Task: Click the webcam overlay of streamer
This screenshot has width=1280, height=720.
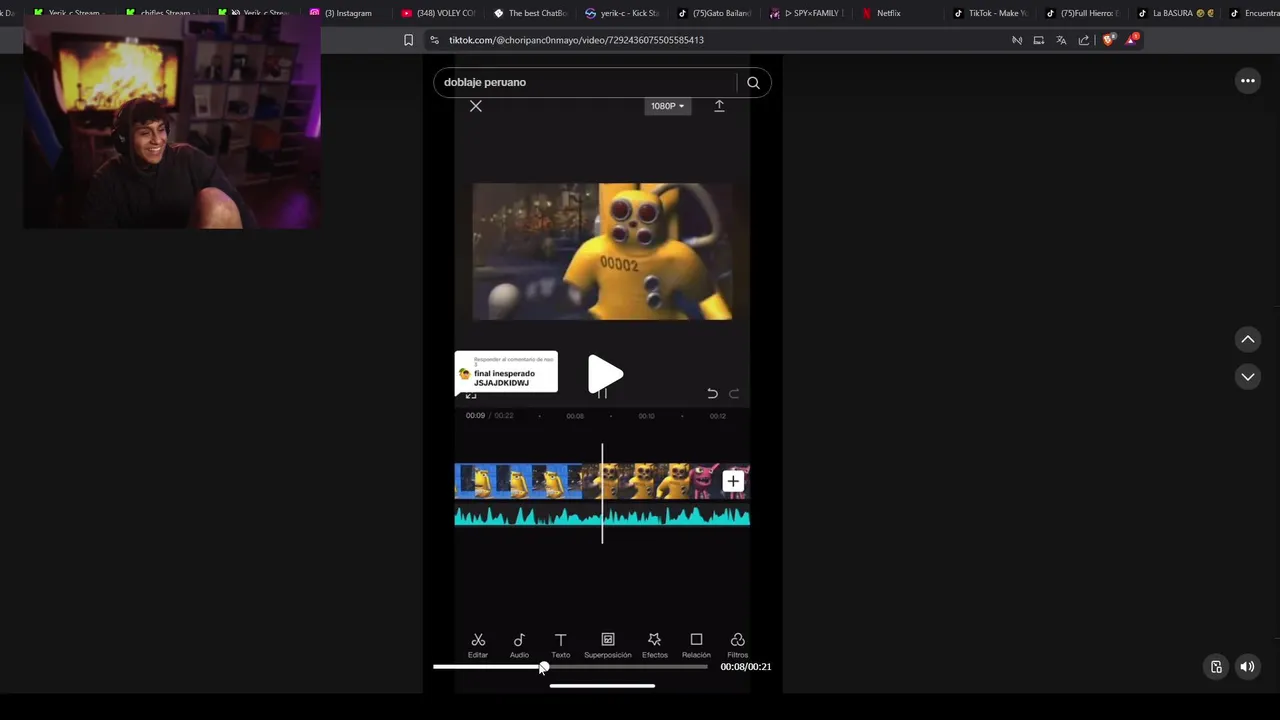Action: click(172, 122)
